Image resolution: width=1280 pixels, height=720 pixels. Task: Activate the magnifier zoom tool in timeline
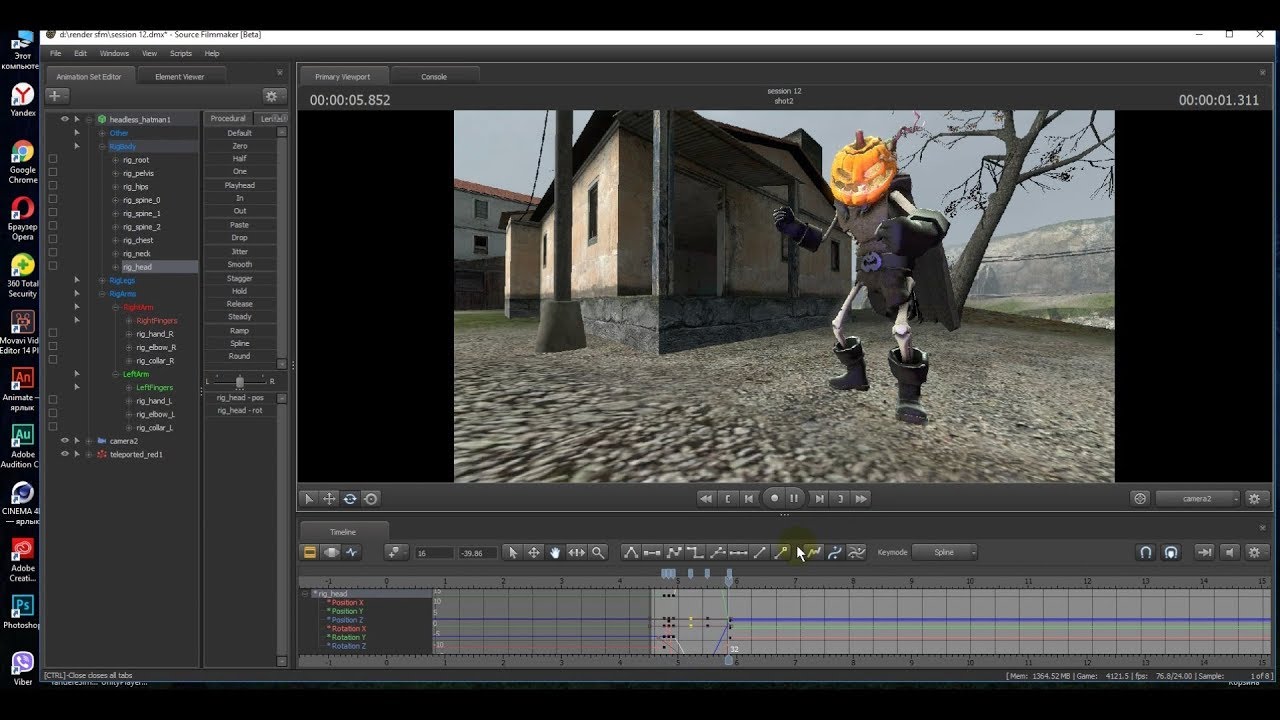pos(598,552)
